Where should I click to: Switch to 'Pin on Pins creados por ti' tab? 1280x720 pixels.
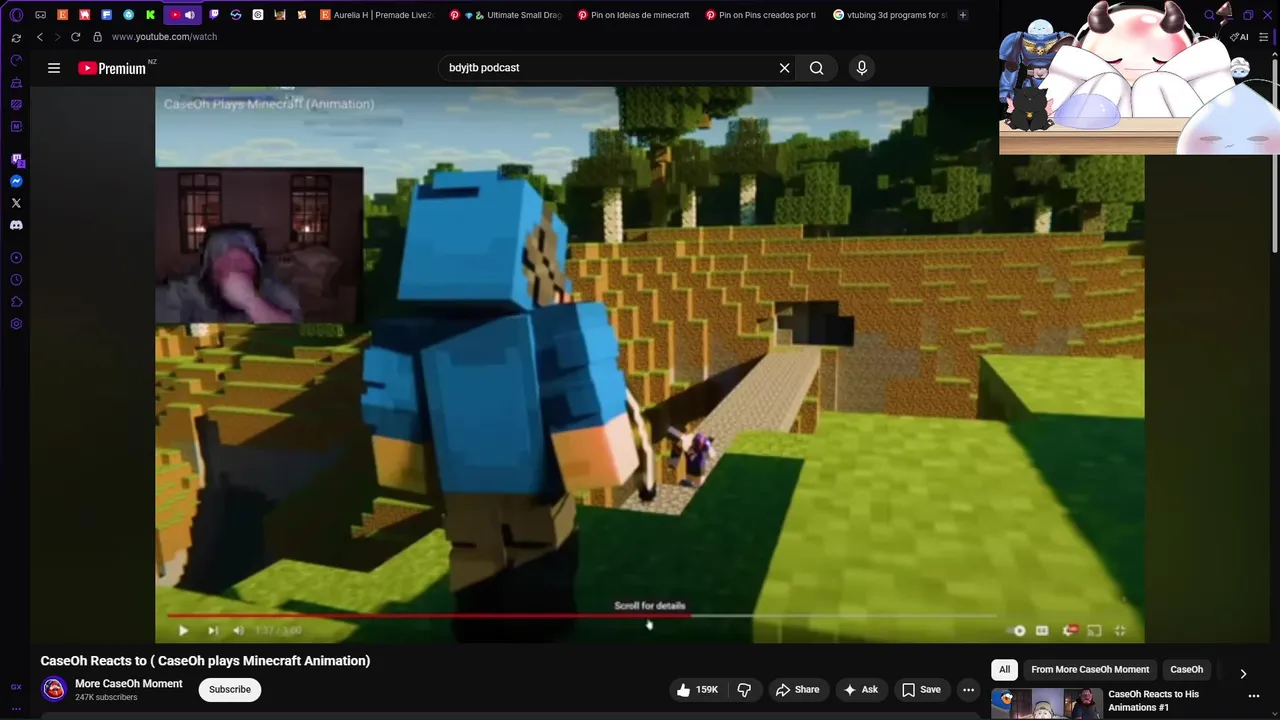click(x=762, y=15)
